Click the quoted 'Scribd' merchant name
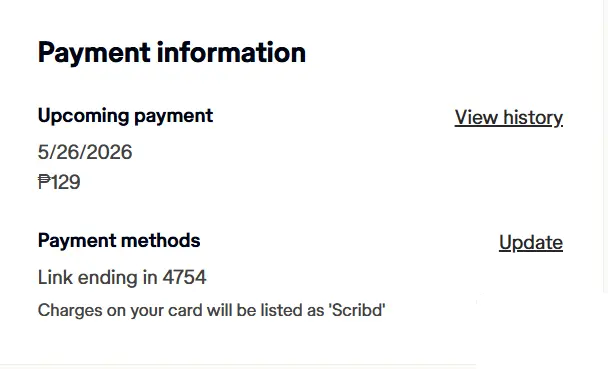Viewport: 608px width, 369px height. click(x=357, y=310)
